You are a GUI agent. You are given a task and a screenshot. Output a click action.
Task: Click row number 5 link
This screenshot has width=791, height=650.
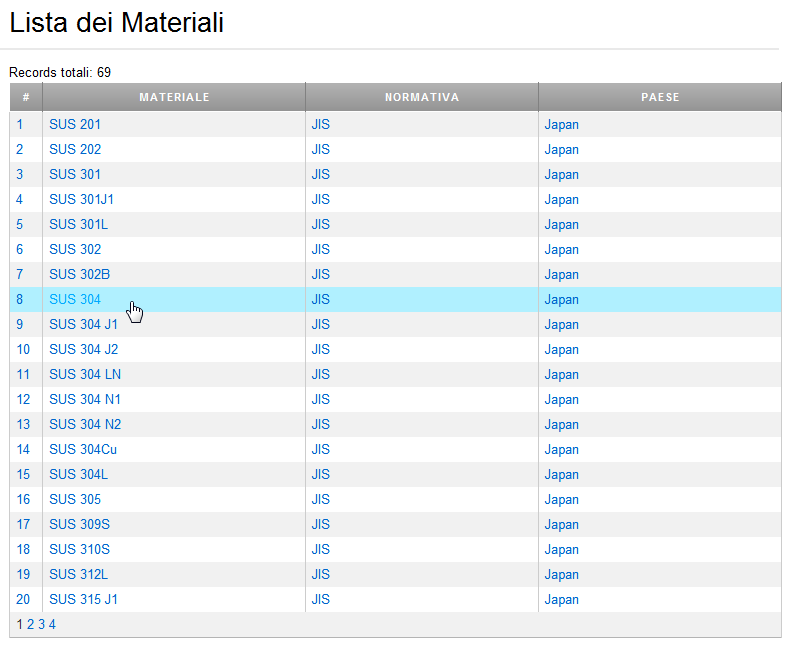(x=19, y=224)
